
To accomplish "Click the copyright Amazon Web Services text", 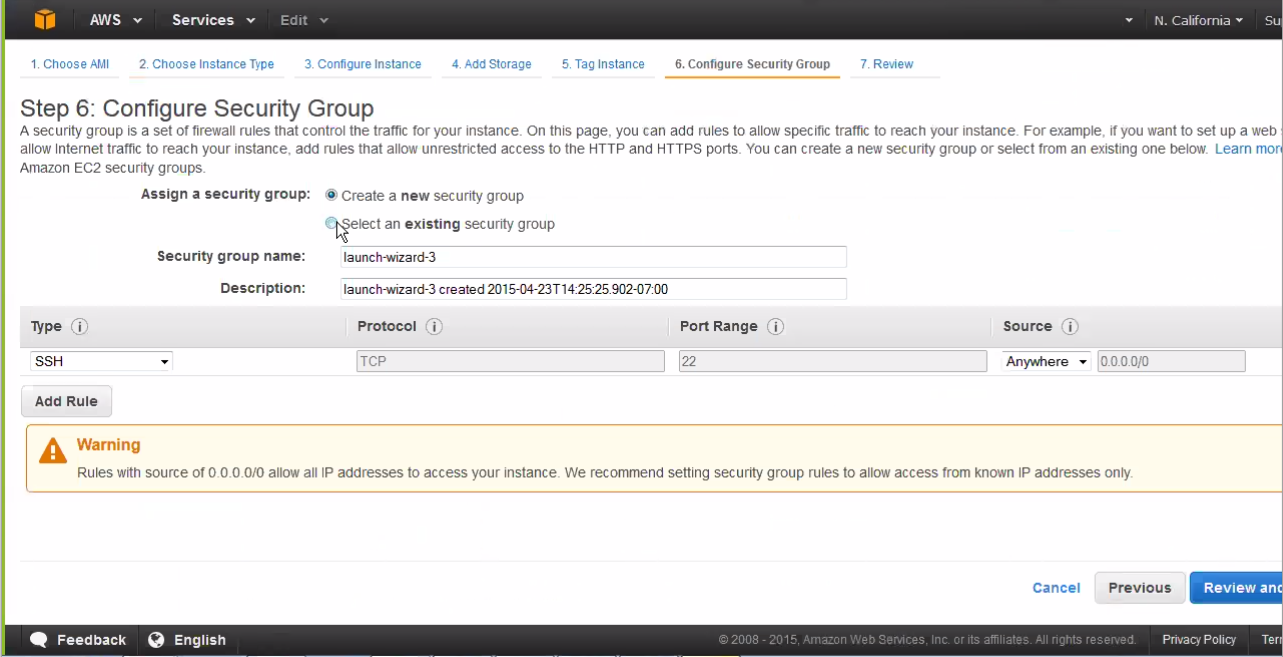I will tap(927, 640).
